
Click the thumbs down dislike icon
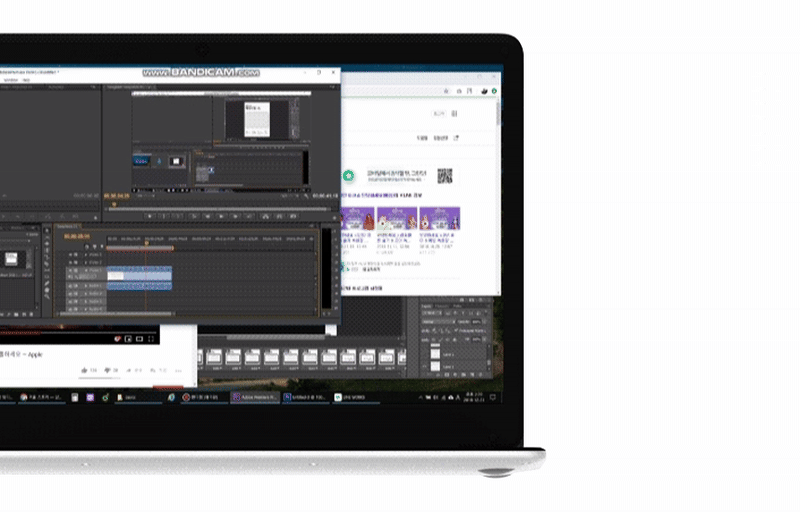tap(107, 370)
